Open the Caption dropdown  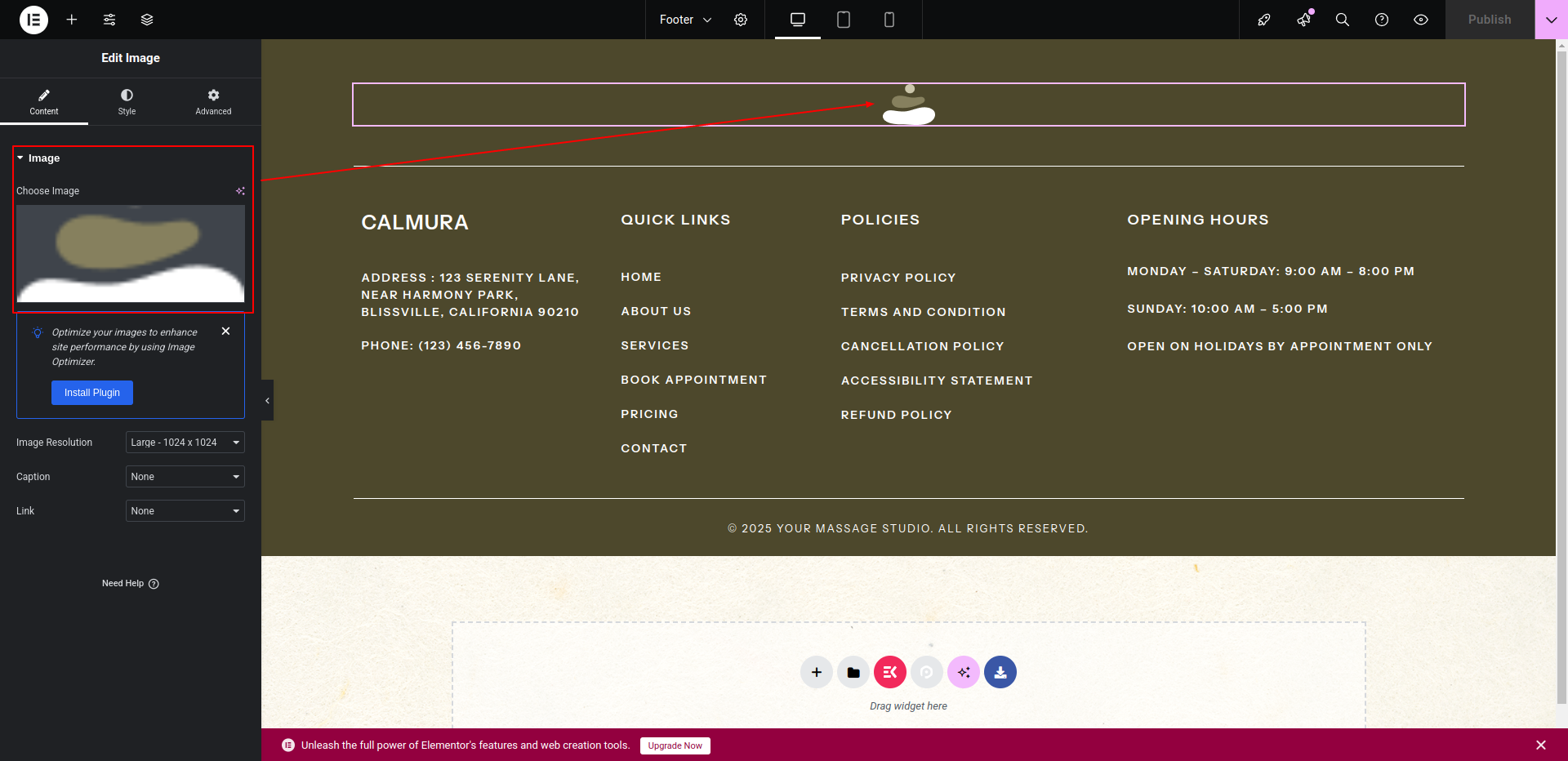click(185, 477)
